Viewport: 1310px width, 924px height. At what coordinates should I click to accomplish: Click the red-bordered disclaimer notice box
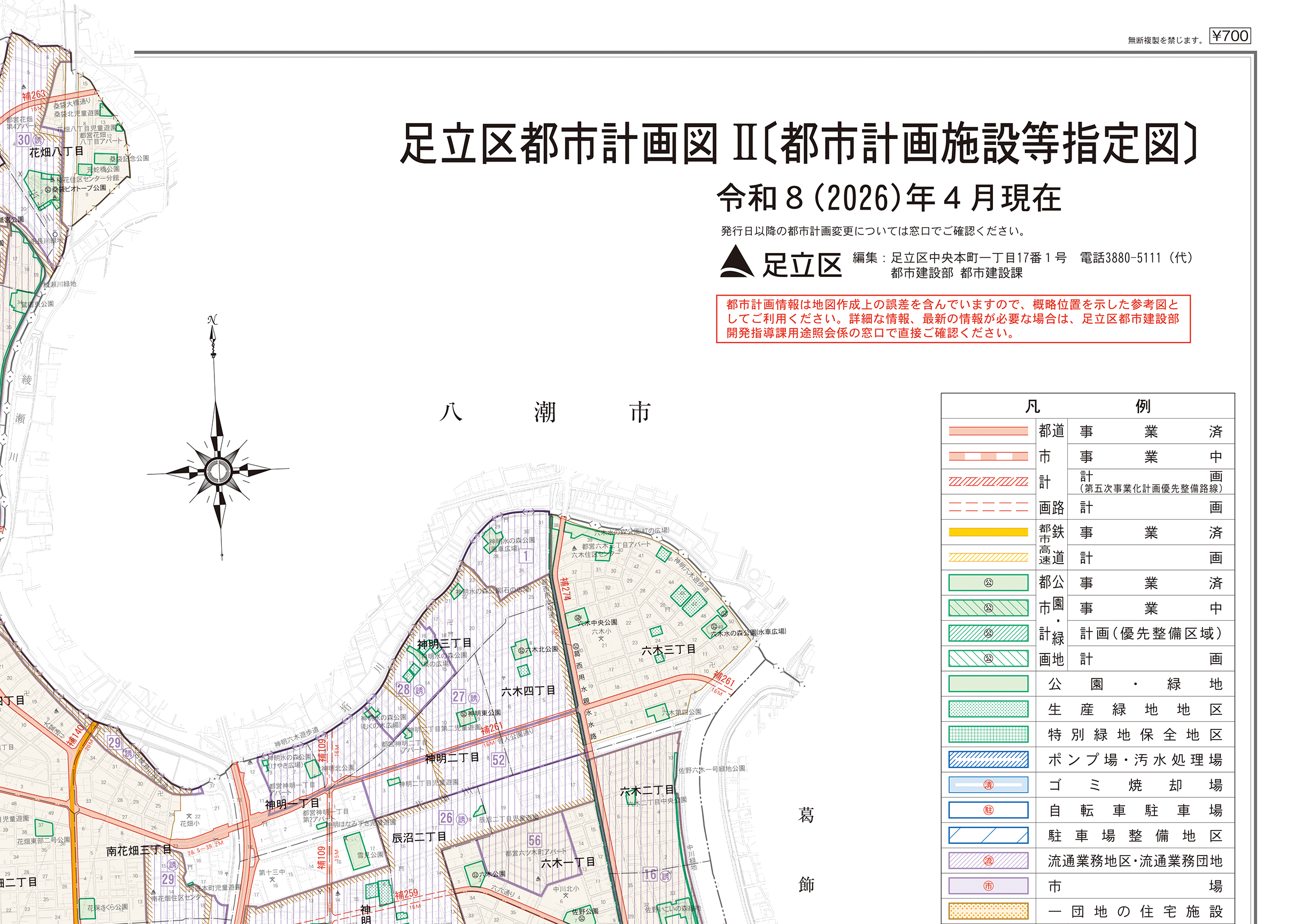point(953,319)
